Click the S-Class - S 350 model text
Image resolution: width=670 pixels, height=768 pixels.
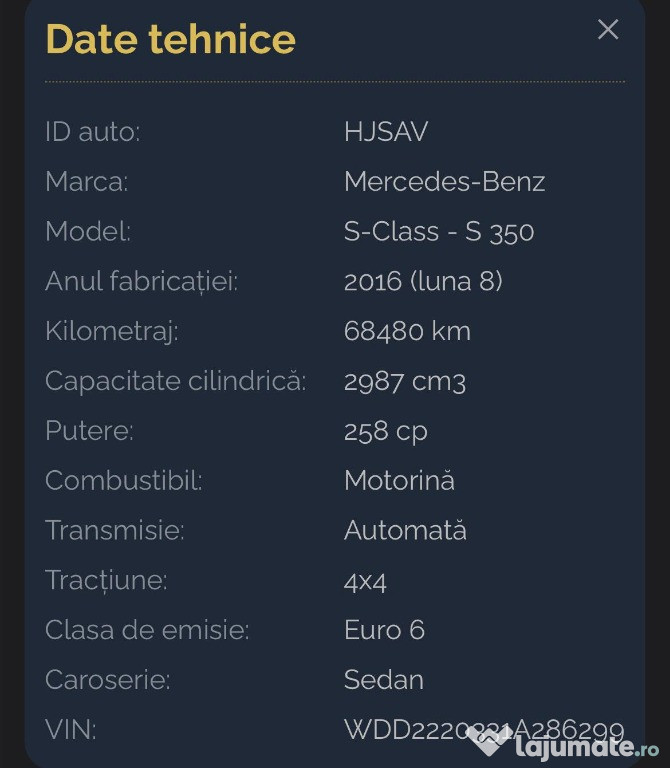(x=438, y=232)
